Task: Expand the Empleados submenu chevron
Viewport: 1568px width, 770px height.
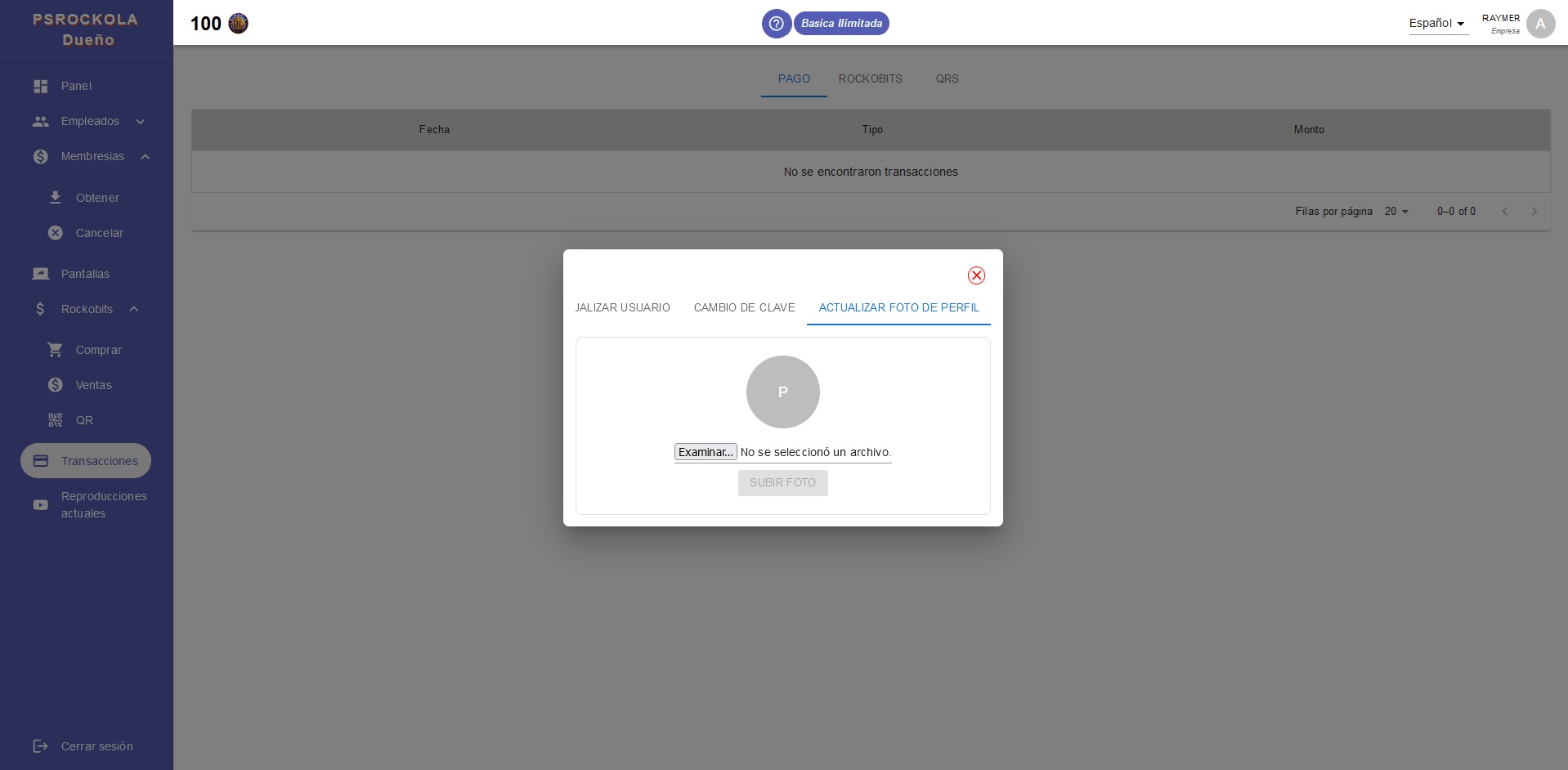Action: pos(141,122)
